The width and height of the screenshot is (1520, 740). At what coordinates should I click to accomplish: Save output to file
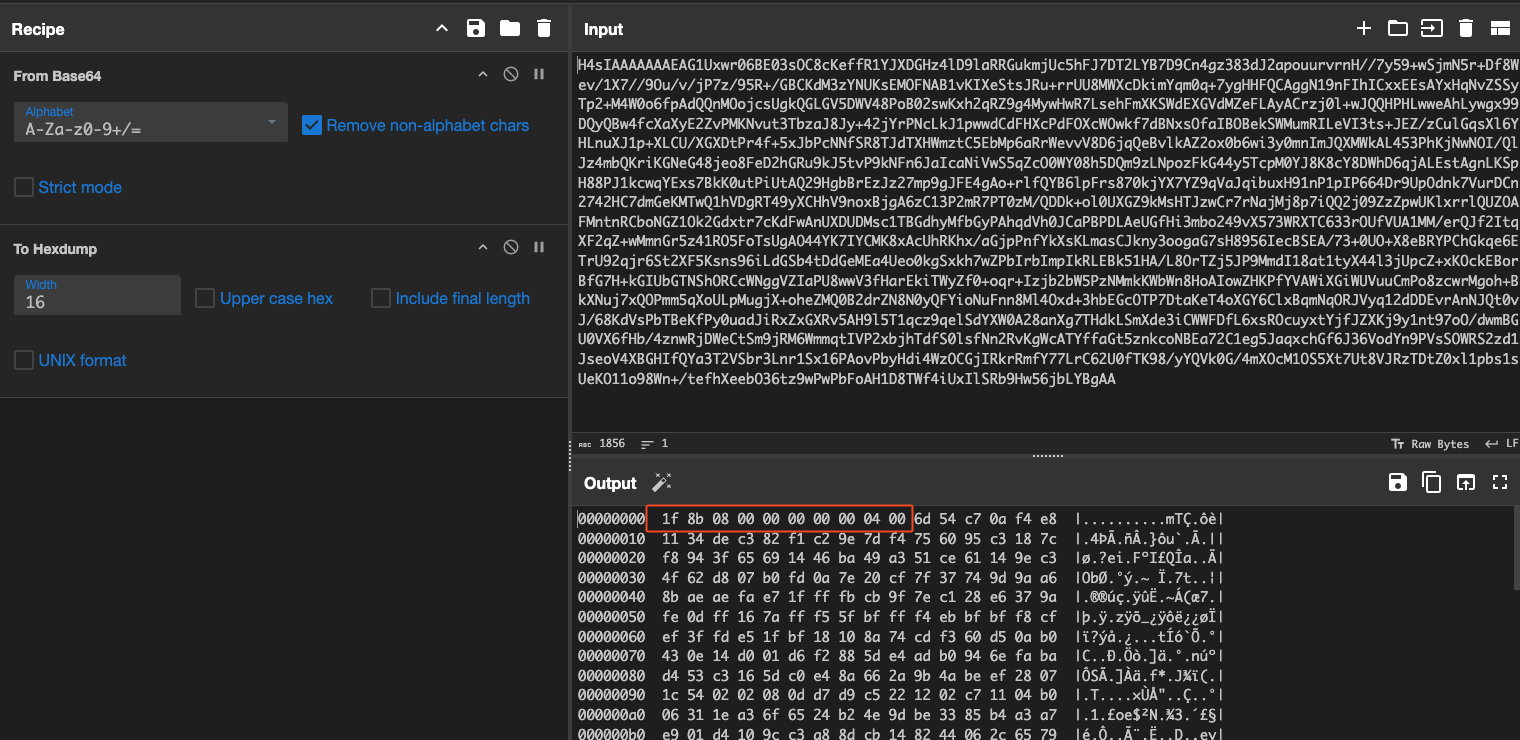(1398, 483)
